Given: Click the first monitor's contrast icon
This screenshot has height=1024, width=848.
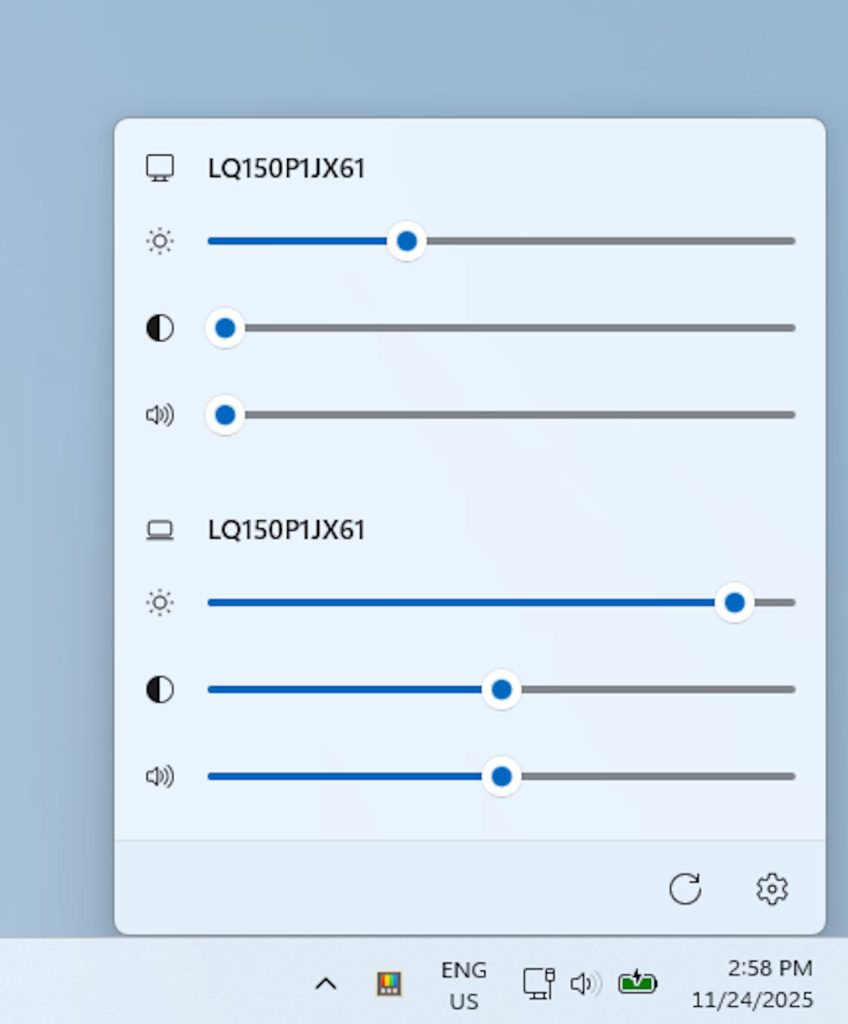Looking at the screenshot, I should tap(160, 328).
